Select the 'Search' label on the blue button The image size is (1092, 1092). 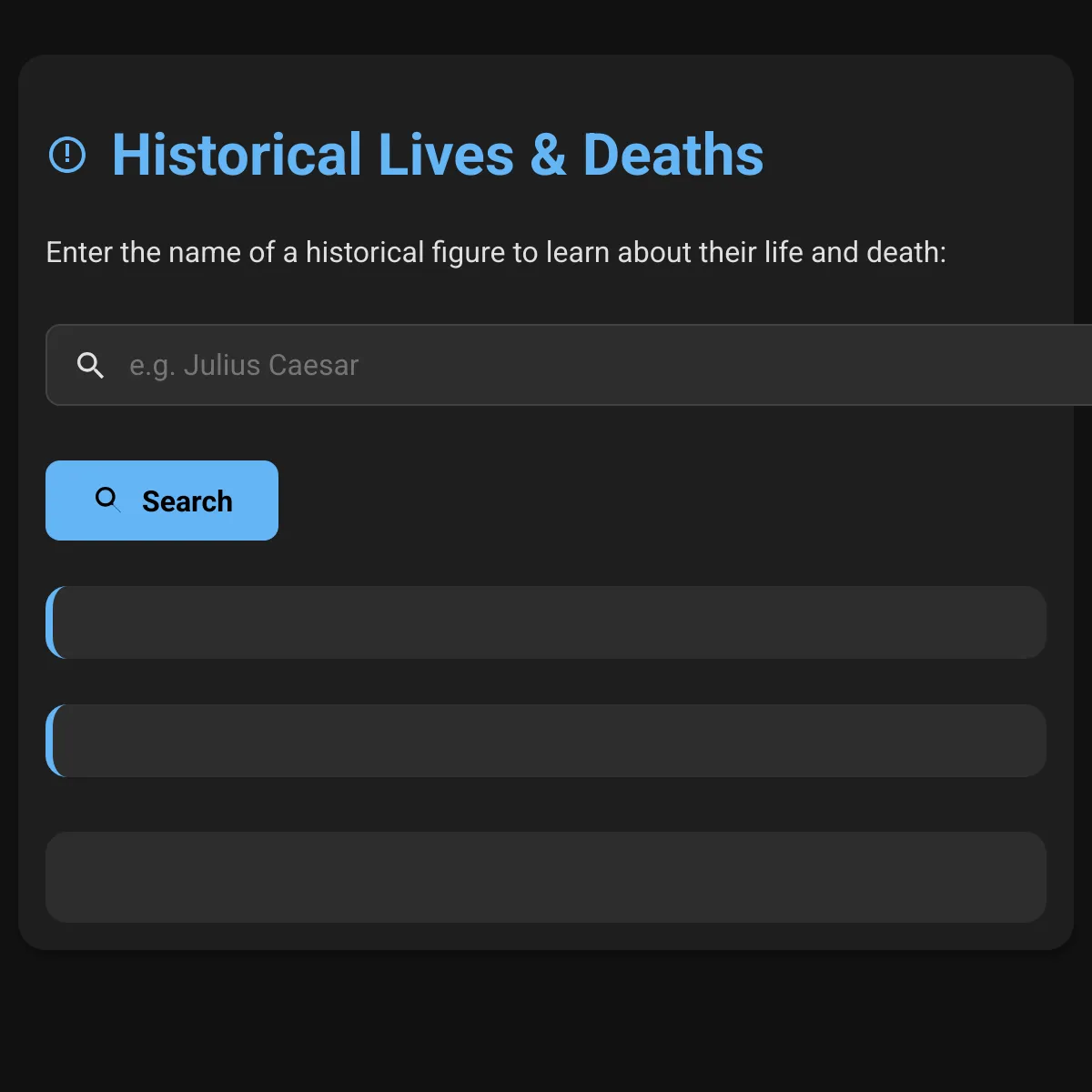187,501
